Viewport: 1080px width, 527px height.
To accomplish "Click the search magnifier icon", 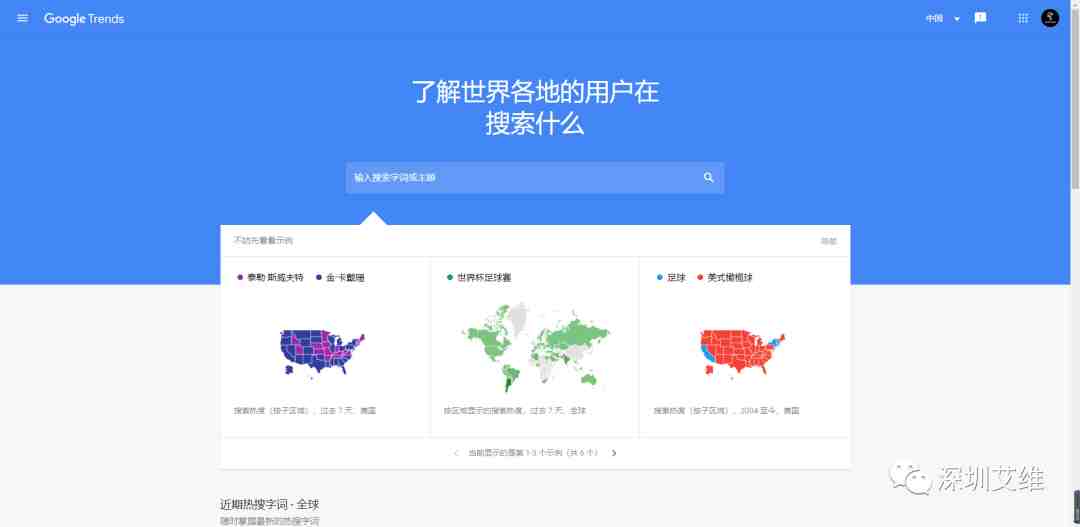I will coord(708,178).
